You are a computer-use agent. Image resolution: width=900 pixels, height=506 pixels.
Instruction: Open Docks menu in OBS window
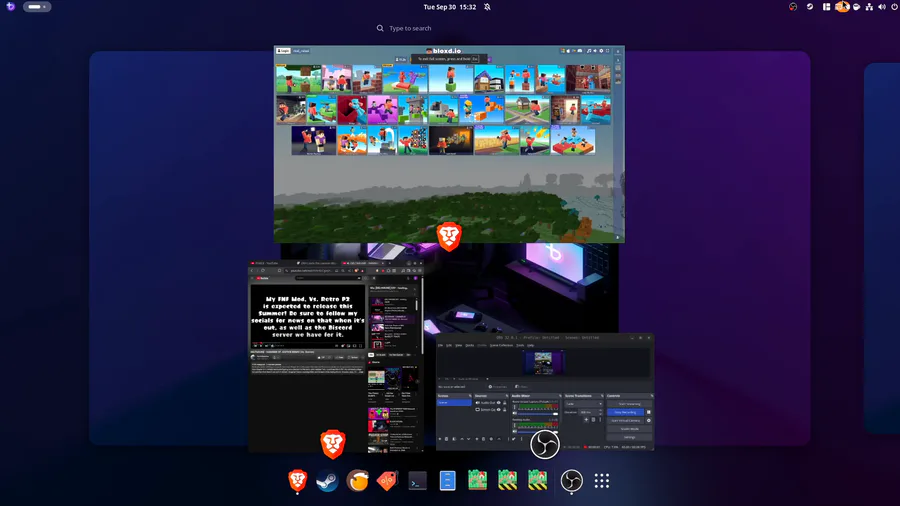tap(470, 345)
